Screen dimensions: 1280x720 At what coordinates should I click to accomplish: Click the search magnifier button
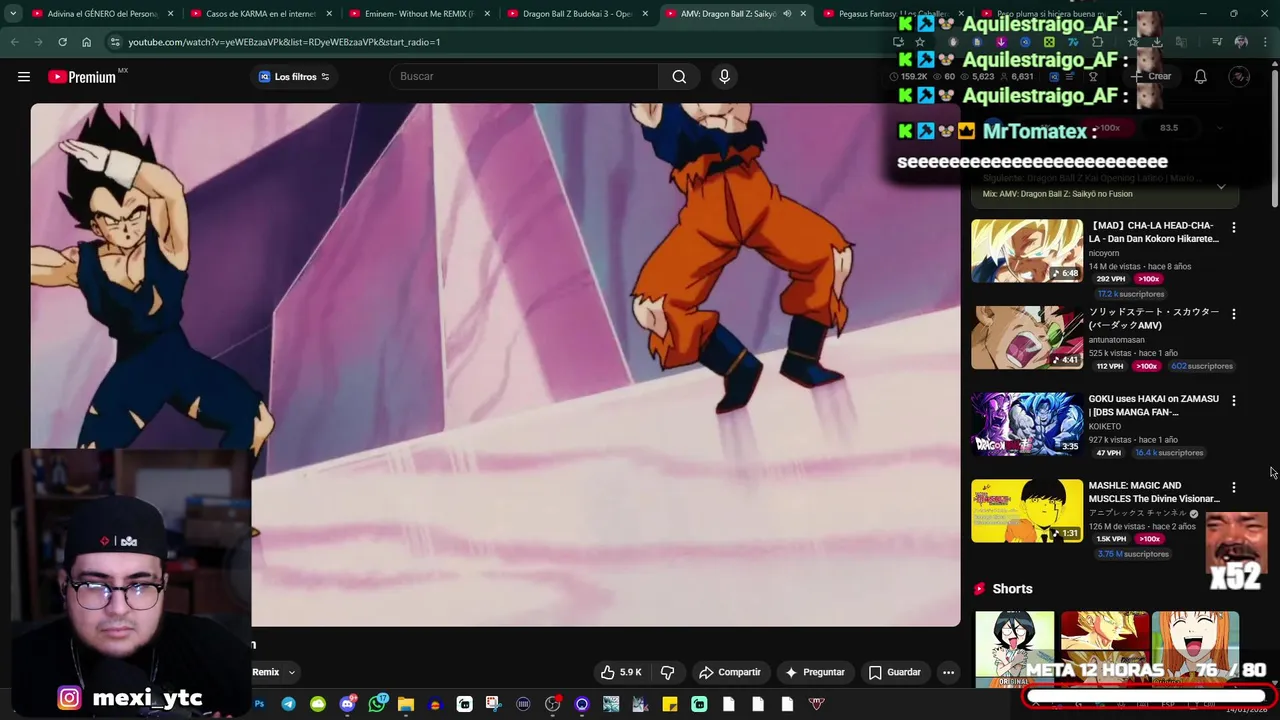click(679, 77)
